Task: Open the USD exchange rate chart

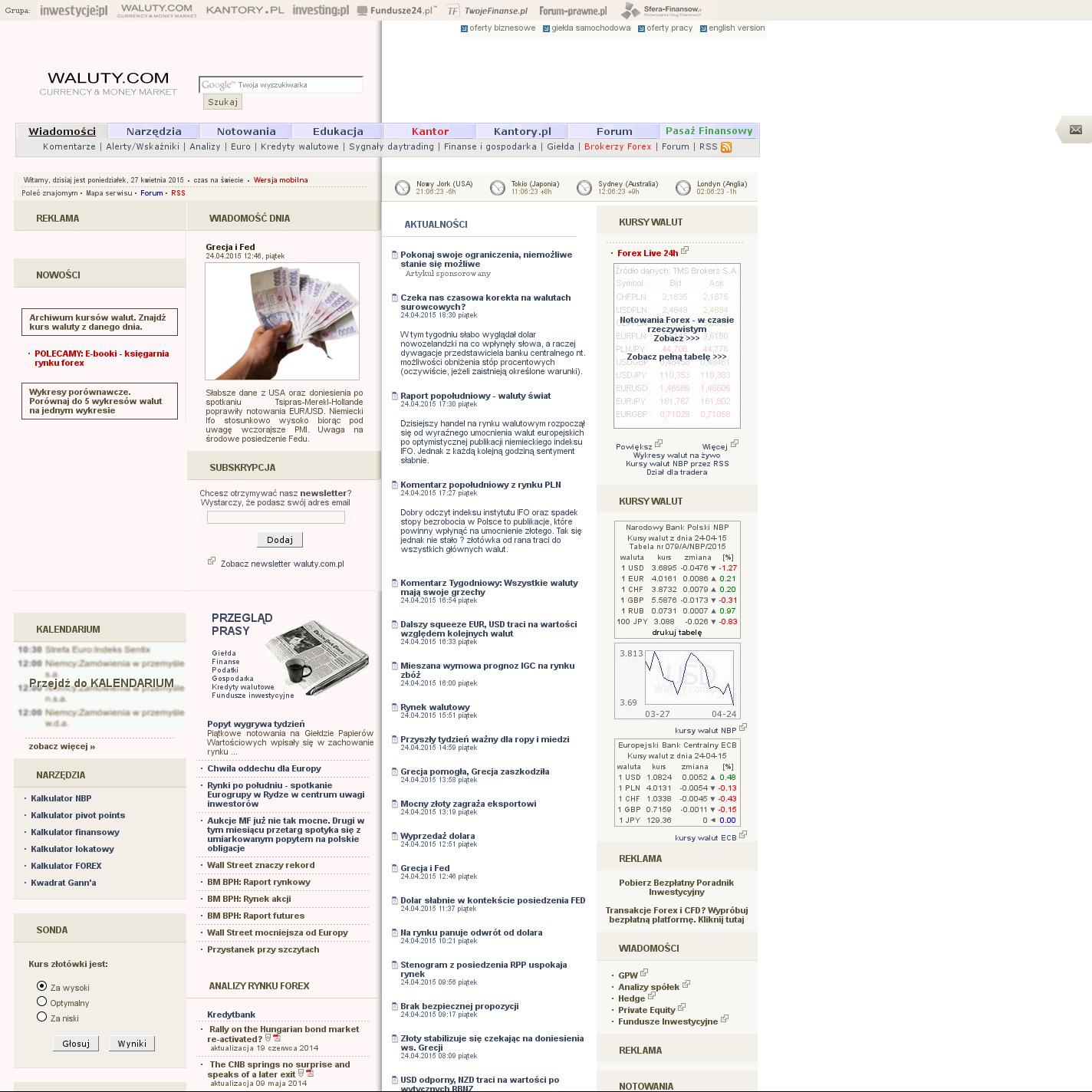Action: pos(676,681)
